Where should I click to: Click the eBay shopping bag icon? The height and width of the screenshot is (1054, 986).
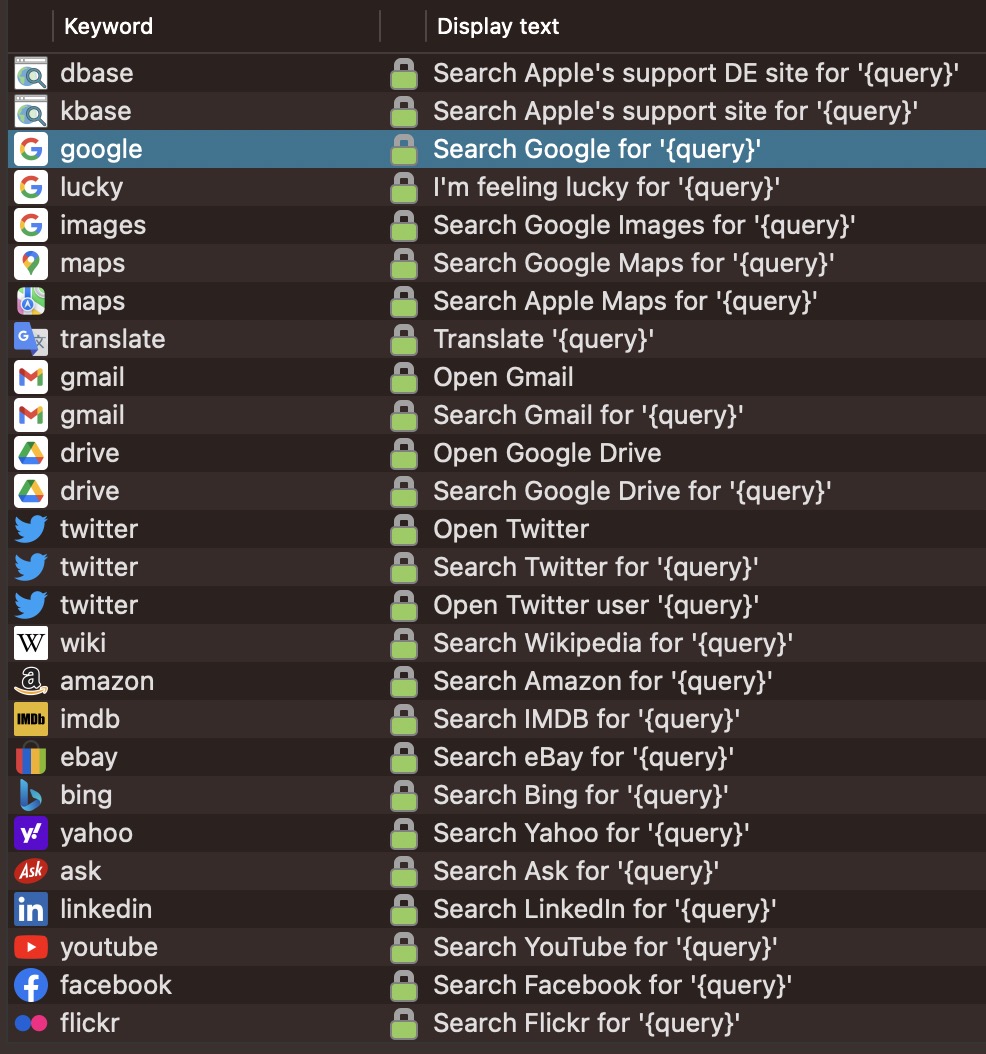31,757
